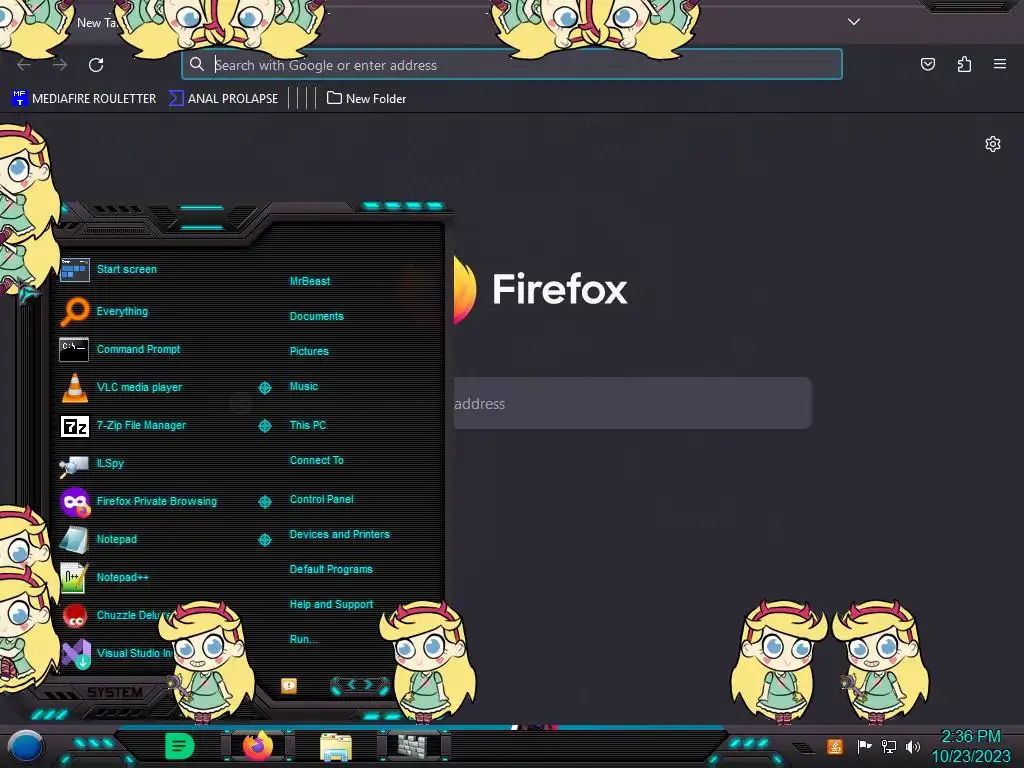Go back using the back arrow
1024x768 pixels.
click(24, 65)
